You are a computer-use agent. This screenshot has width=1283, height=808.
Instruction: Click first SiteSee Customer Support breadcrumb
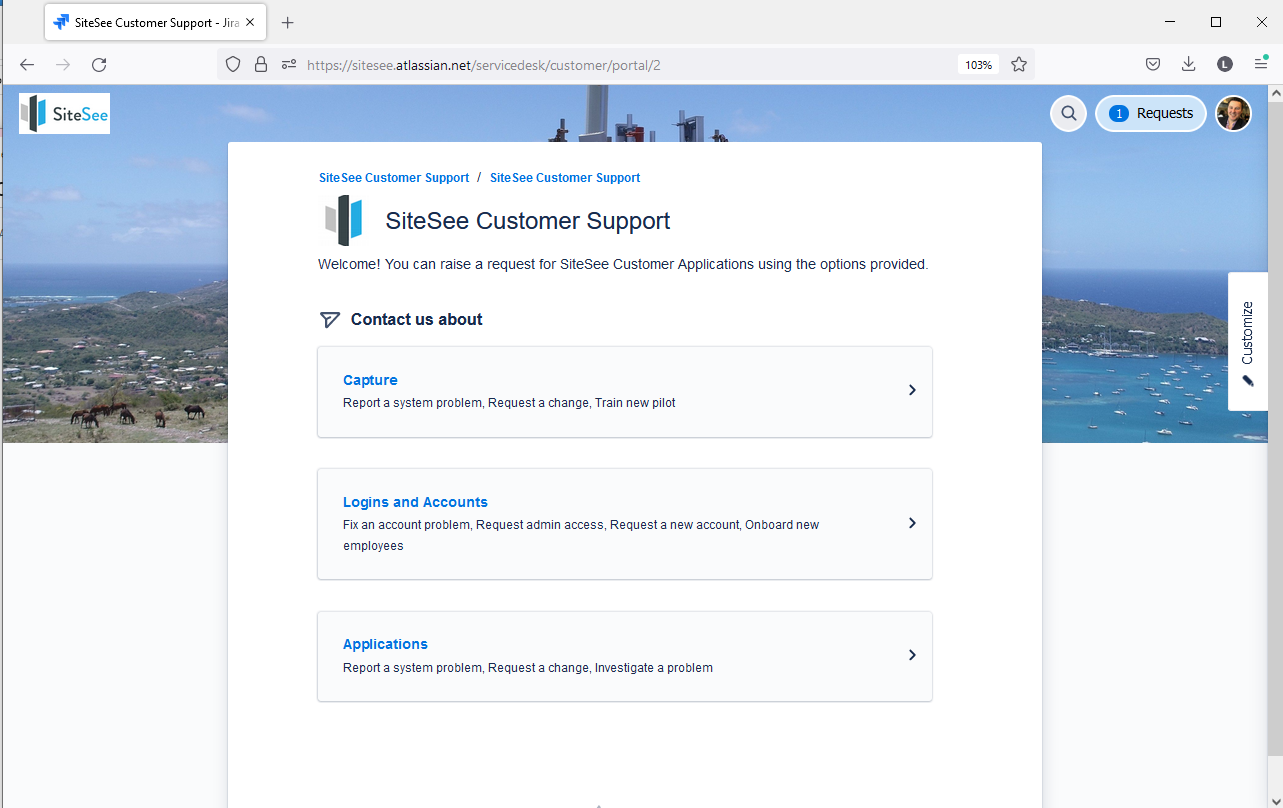click(x=394, y=178)
